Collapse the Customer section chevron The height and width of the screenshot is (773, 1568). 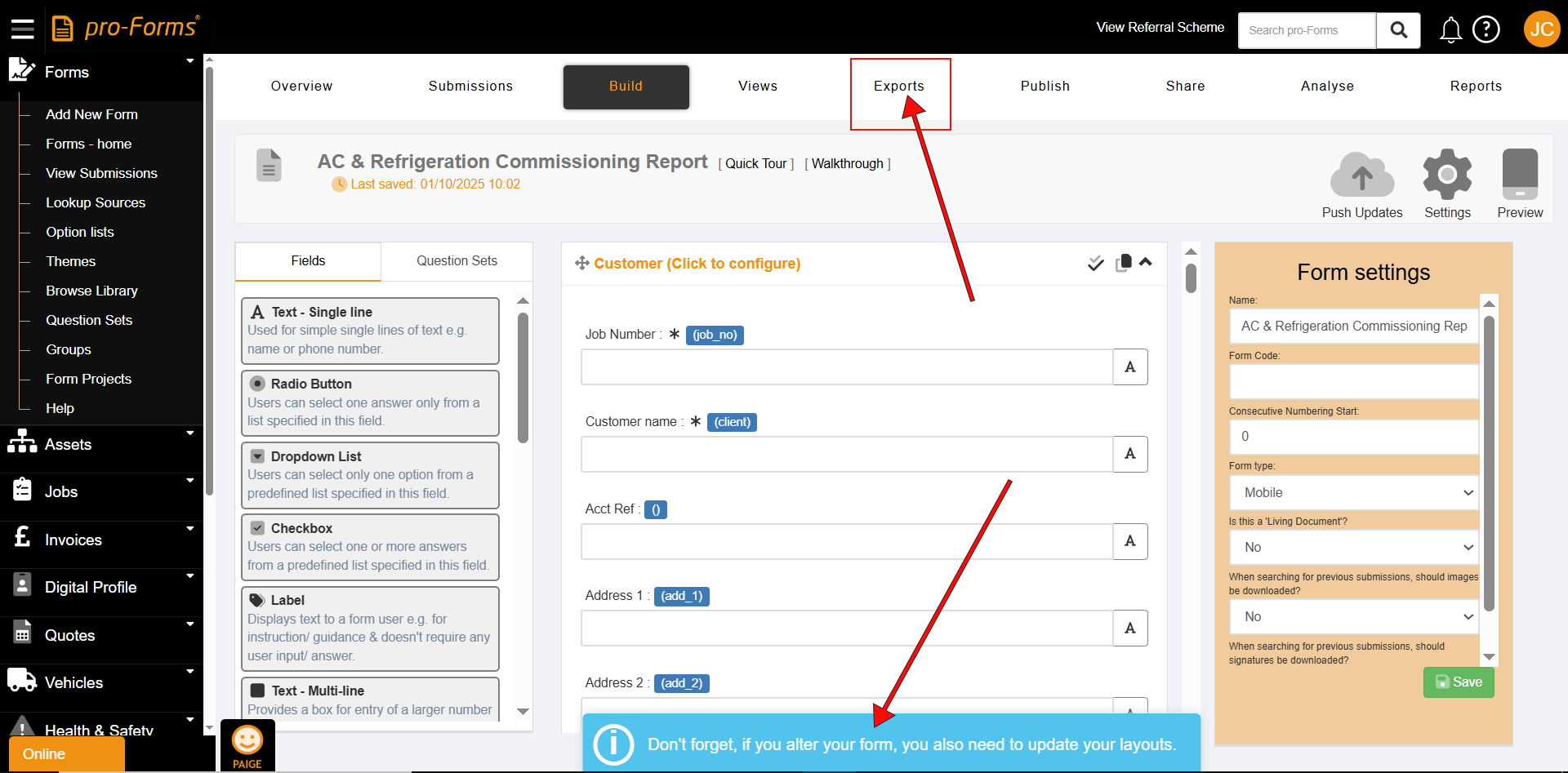click(1146, 262)
